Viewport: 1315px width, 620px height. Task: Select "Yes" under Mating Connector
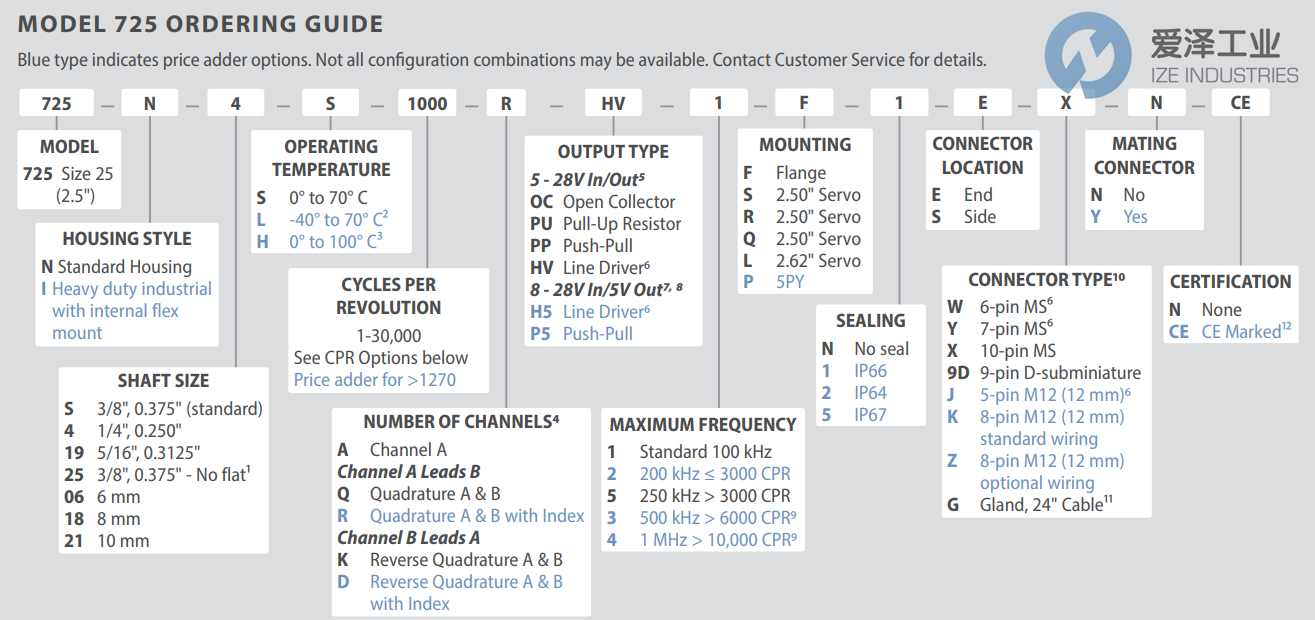[1135, 217]
